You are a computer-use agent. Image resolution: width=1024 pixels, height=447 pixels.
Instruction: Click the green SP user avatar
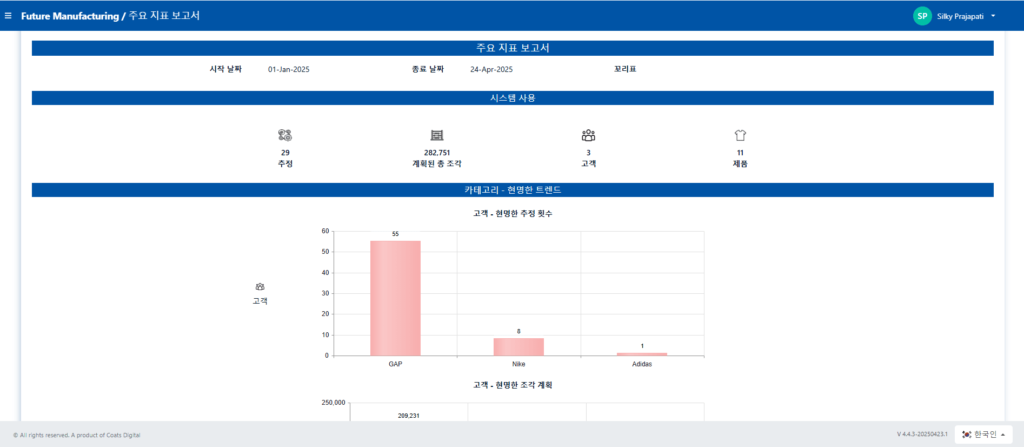tap(922, 16)
